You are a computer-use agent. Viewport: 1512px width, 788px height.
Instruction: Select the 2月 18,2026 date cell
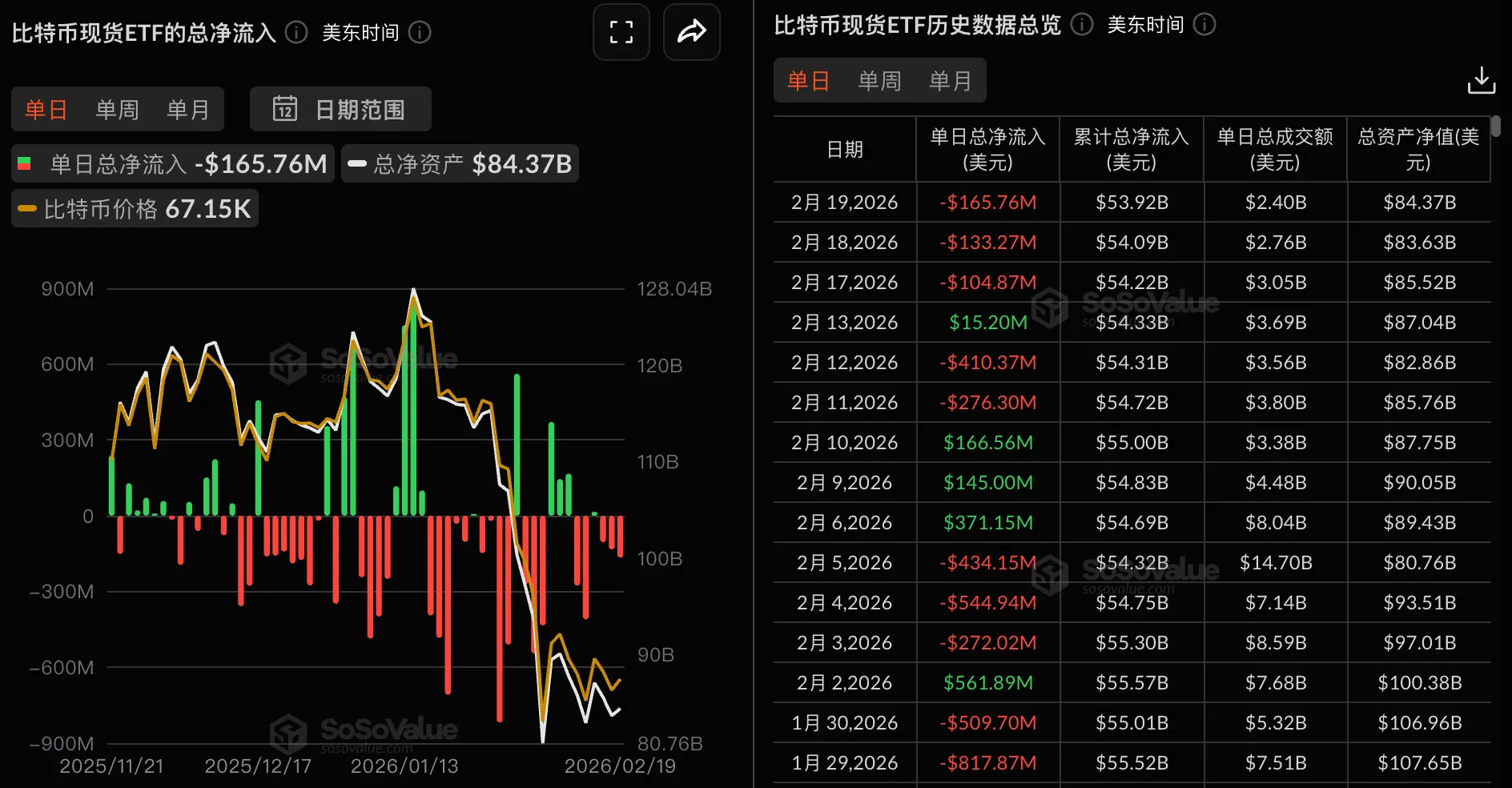(x=845, y=242)
